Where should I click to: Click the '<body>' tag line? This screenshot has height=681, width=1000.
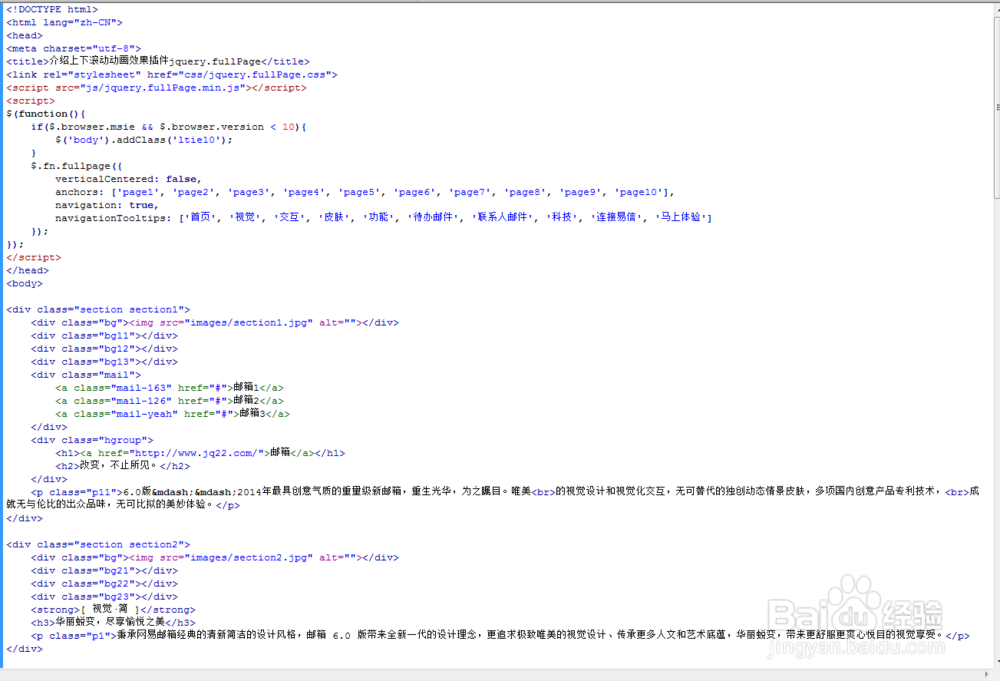[x=24, y=284]
